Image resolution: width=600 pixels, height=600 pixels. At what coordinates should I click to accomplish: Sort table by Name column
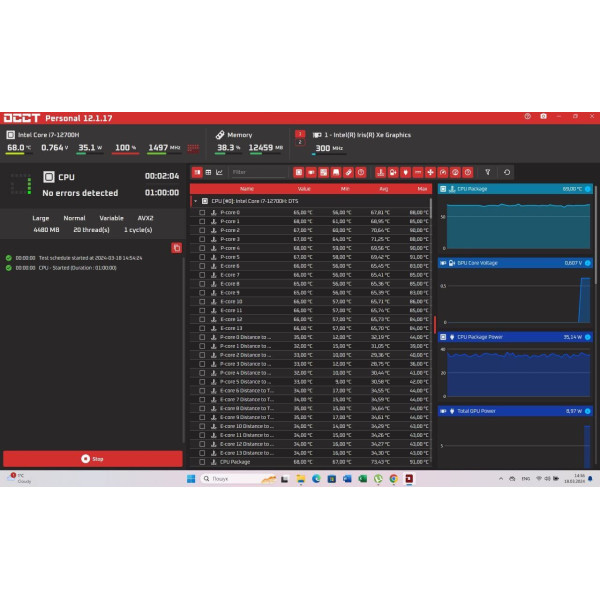pos(247,189)
